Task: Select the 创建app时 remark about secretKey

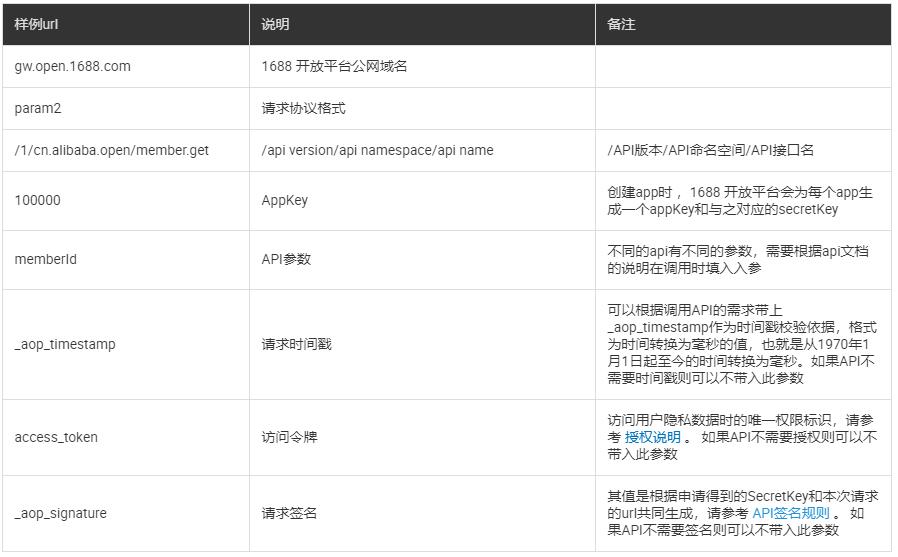Action: 743,201
